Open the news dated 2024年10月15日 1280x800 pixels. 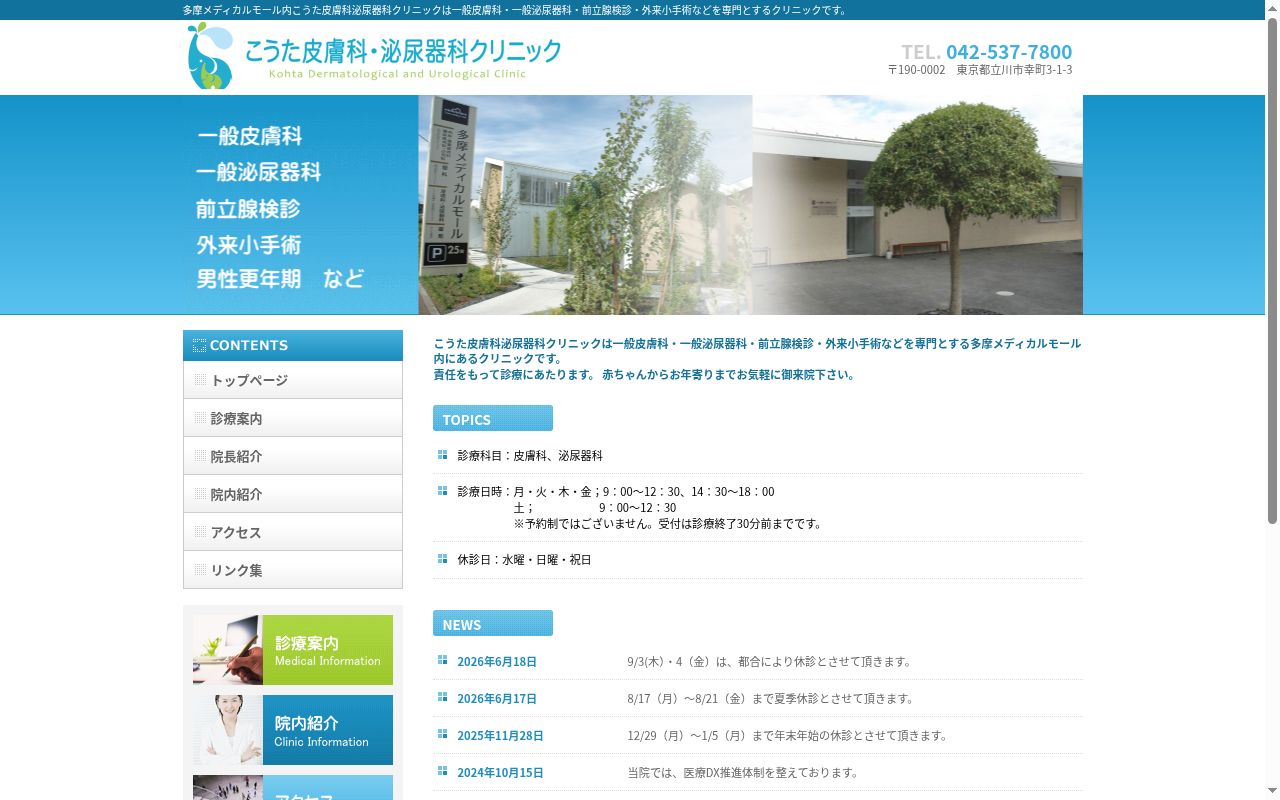[500, 773]
